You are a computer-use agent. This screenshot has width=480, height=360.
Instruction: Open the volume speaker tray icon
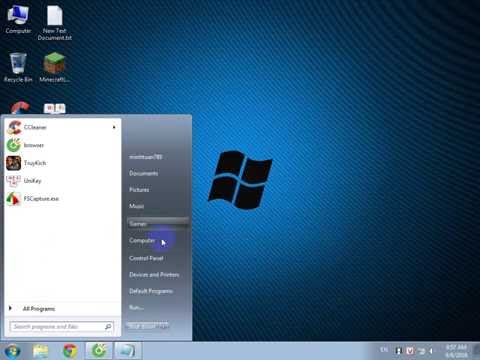[431, 351]
